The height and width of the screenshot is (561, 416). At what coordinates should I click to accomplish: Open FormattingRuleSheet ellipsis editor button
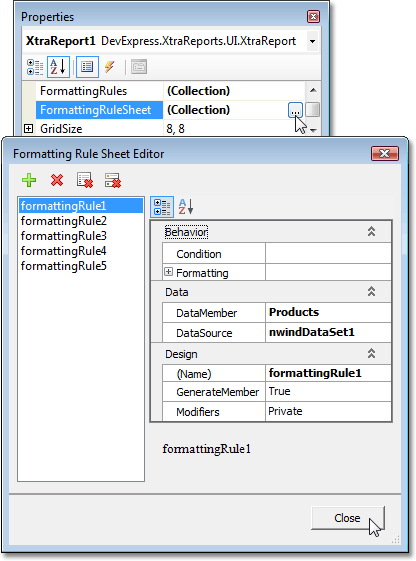(x=295, y=110)
